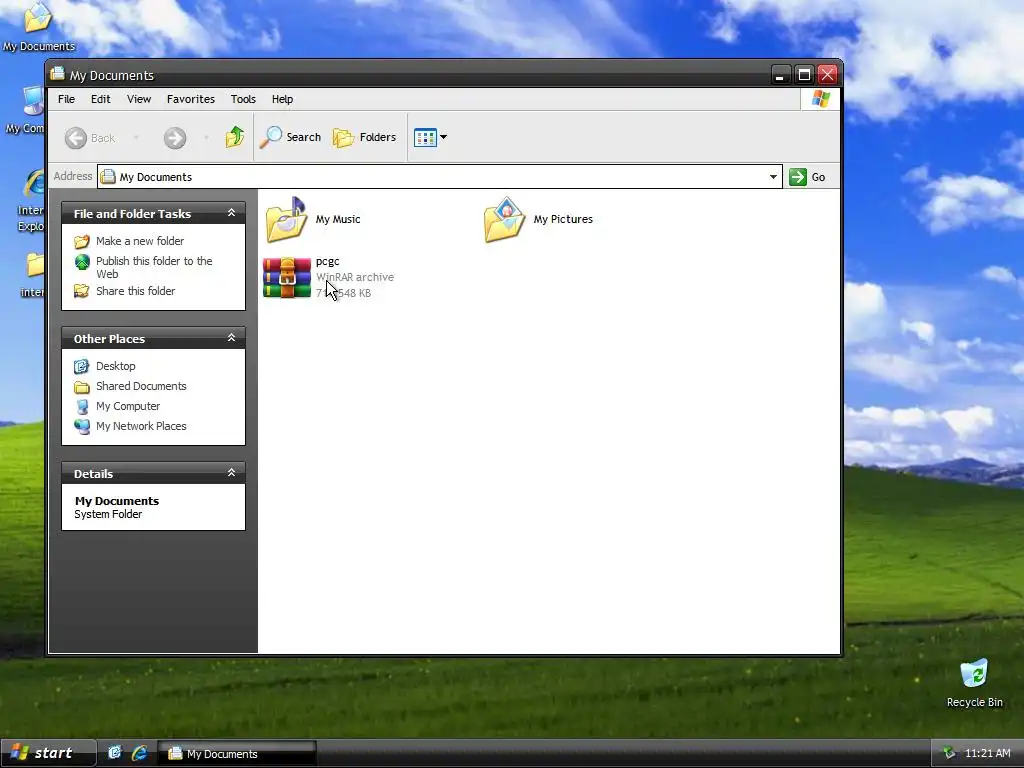Launch Internet Explorer from Quick Launch

(x=139, y=753)
